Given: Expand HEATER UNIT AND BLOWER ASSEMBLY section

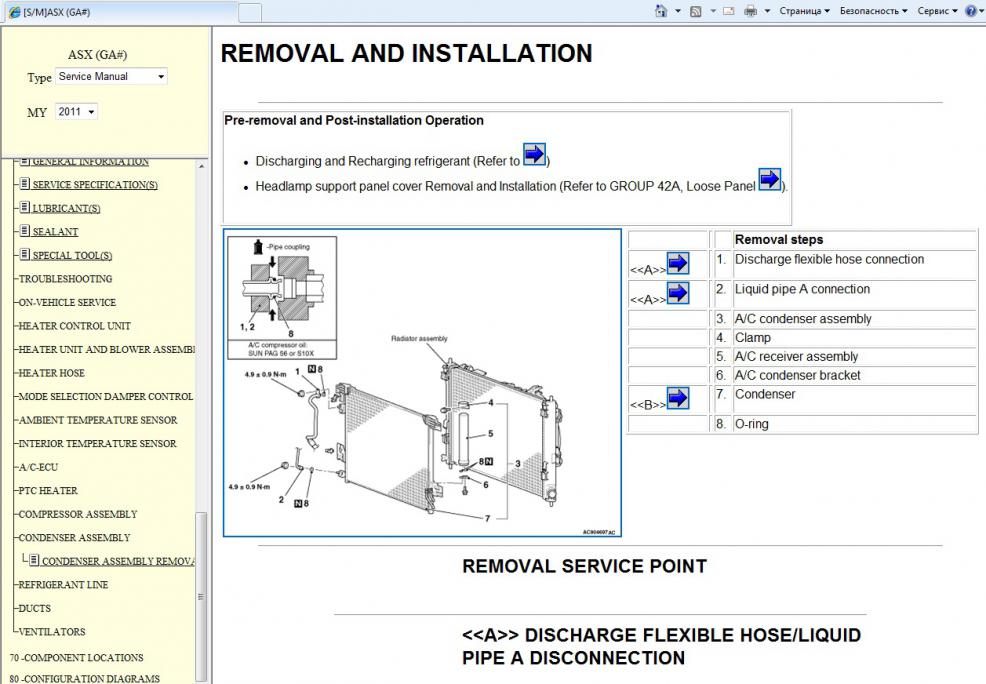Looking at the screenshot, I should point(106,349).
